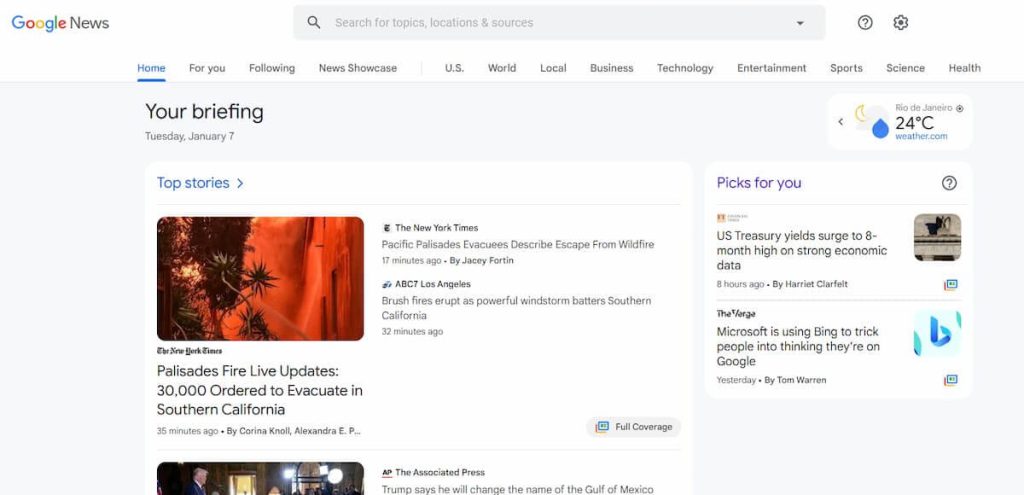The height and width of the screenshot is (495, 1024).
Task: Open Brush fires erupt windstorm article
Action: click(x=517, y=308)
